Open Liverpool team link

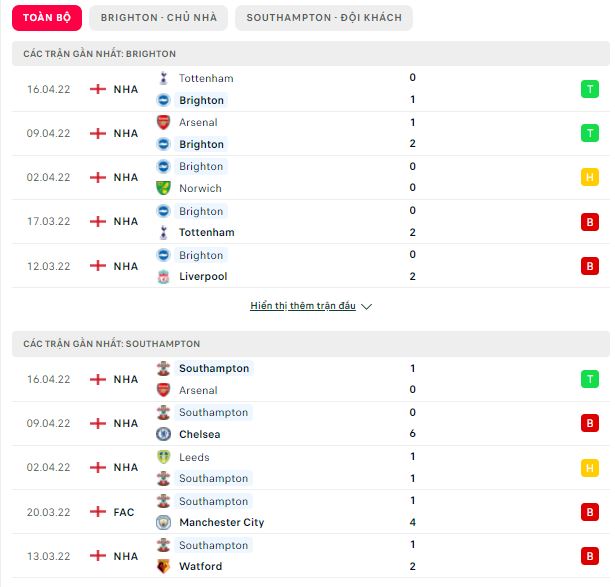pos(203,276)
